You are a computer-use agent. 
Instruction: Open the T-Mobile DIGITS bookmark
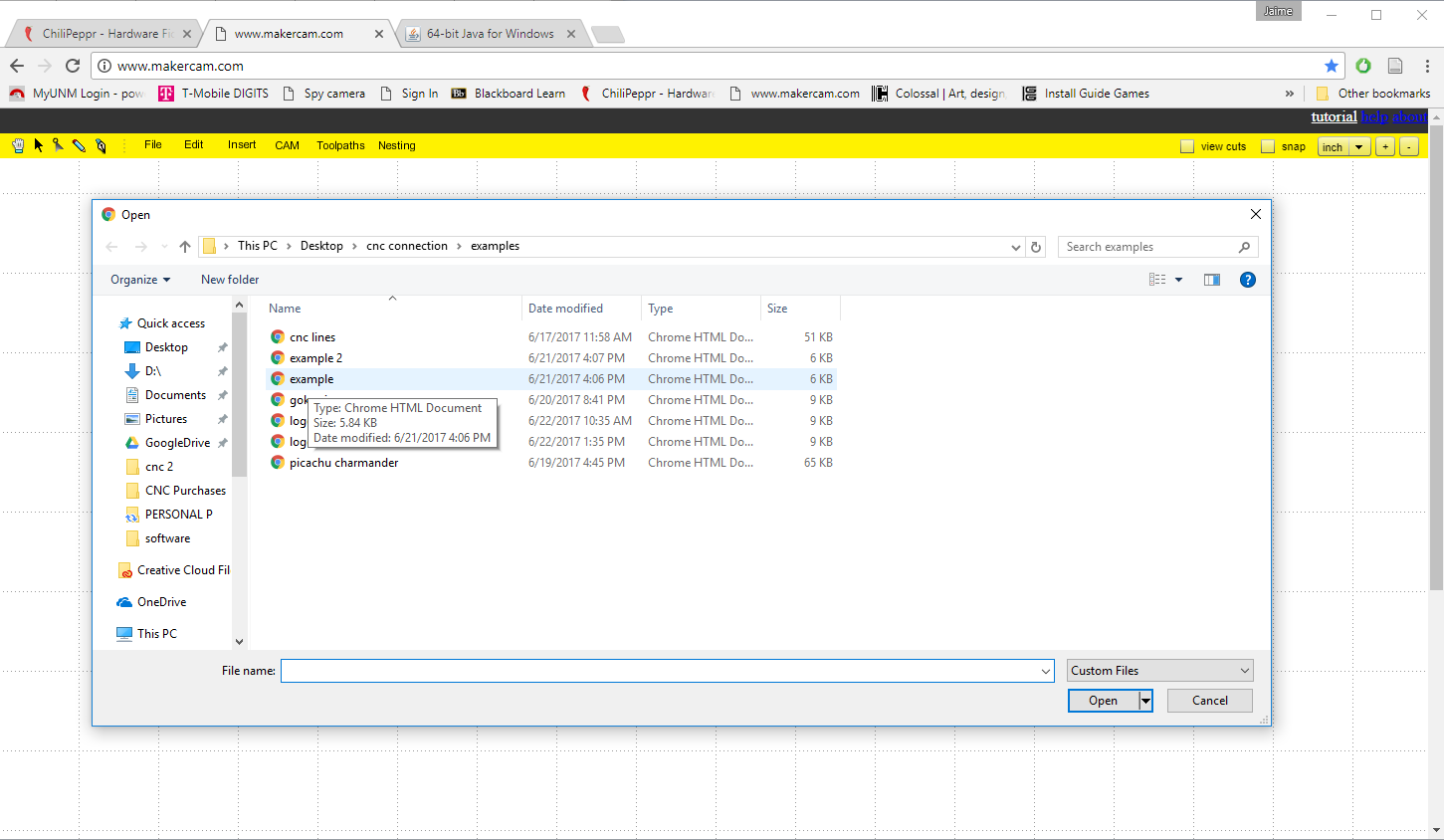[x=213, y=94]
